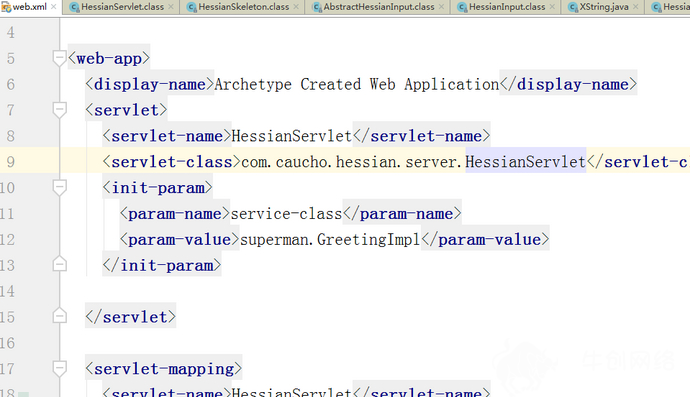Screen dimensions: 694x397
Task: Collapse the servlet tag fold on line 7
Action: pyautogui.click(x=59, y=110)
